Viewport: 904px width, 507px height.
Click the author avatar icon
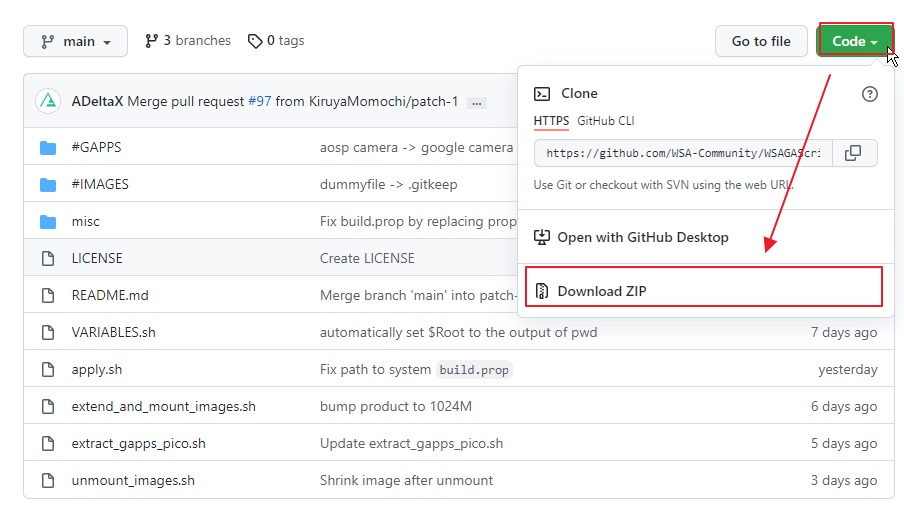(48, 101)
